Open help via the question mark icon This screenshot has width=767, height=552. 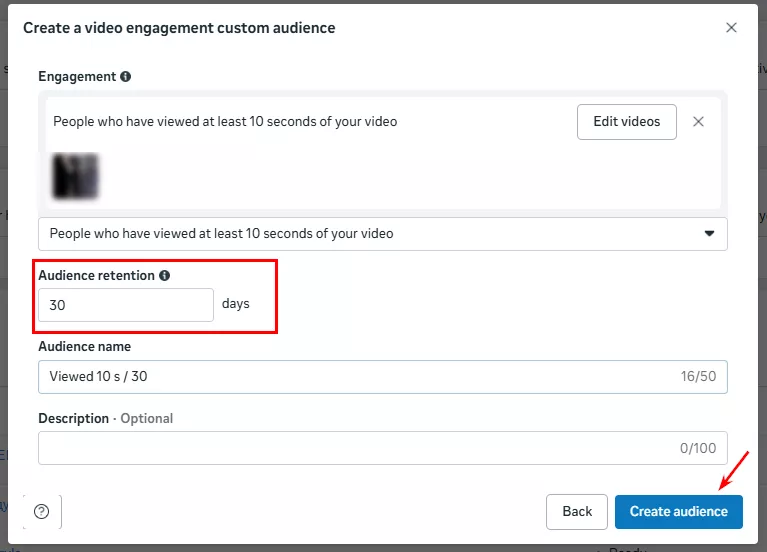point(41,511)
